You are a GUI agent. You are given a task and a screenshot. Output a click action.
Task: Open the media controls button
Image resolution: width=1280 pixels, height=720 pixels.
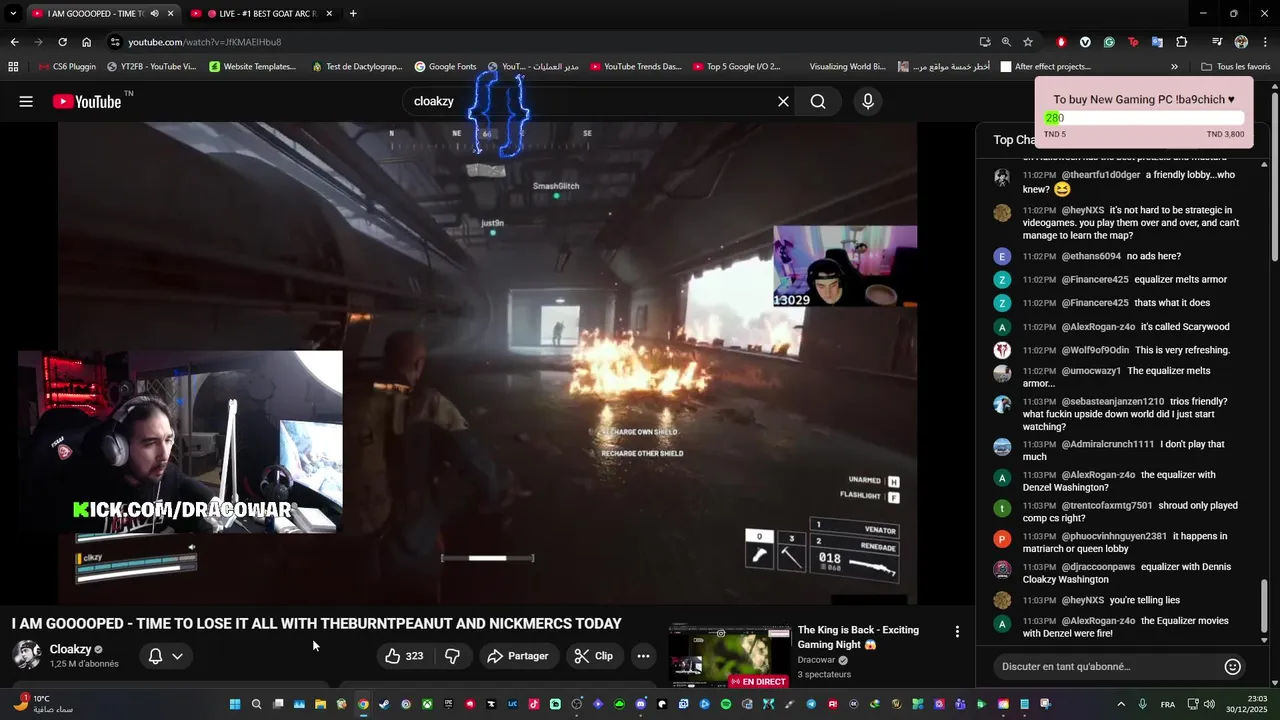click(1217, 42)
